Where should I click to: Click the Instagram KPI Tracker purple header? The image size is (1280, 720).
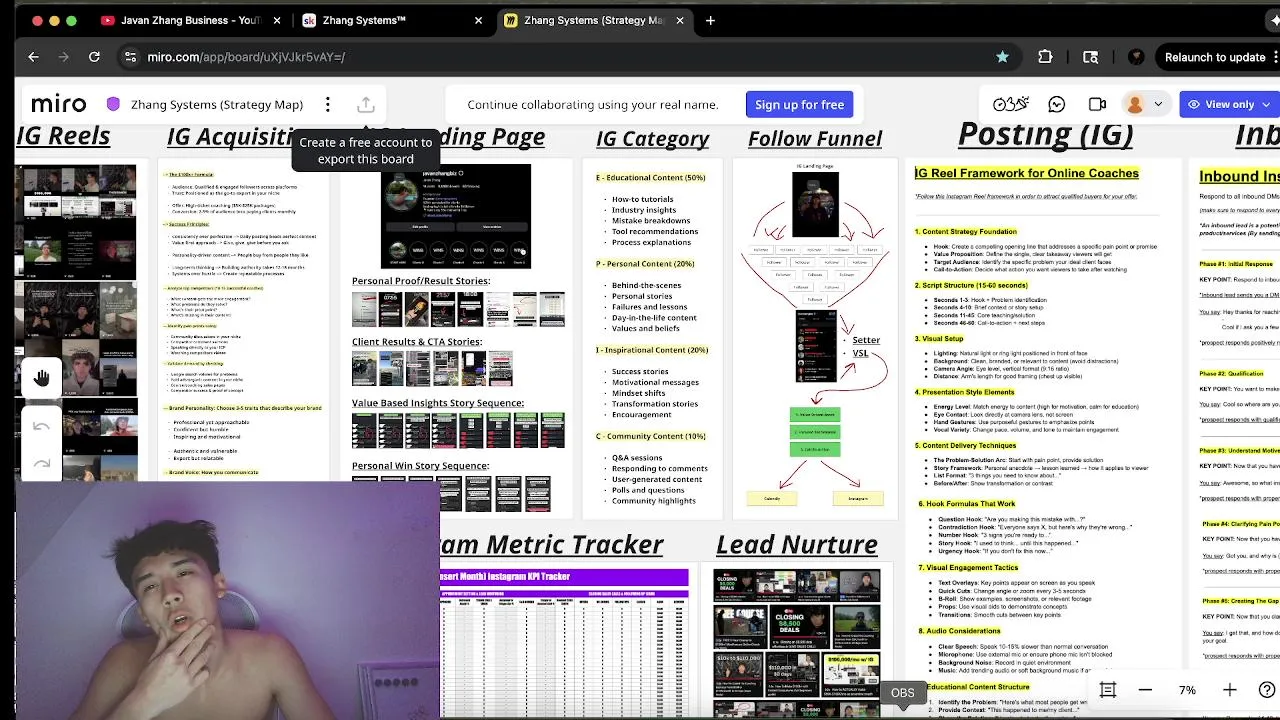point(564,576)
